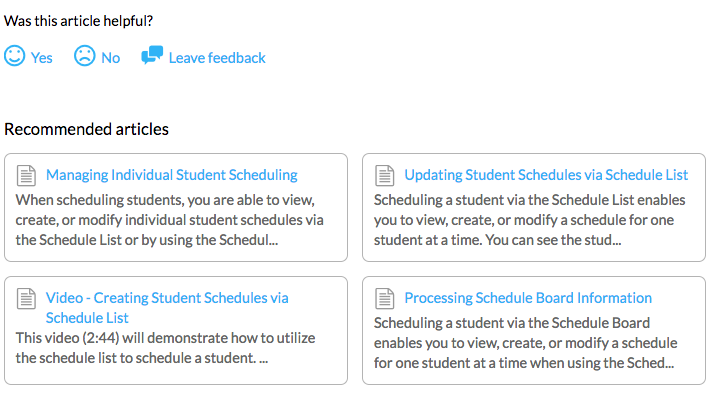Open Updating Student Schedules via Schedule List
The height and width of the screenshot is (395, 717).
tap(546, 175)
